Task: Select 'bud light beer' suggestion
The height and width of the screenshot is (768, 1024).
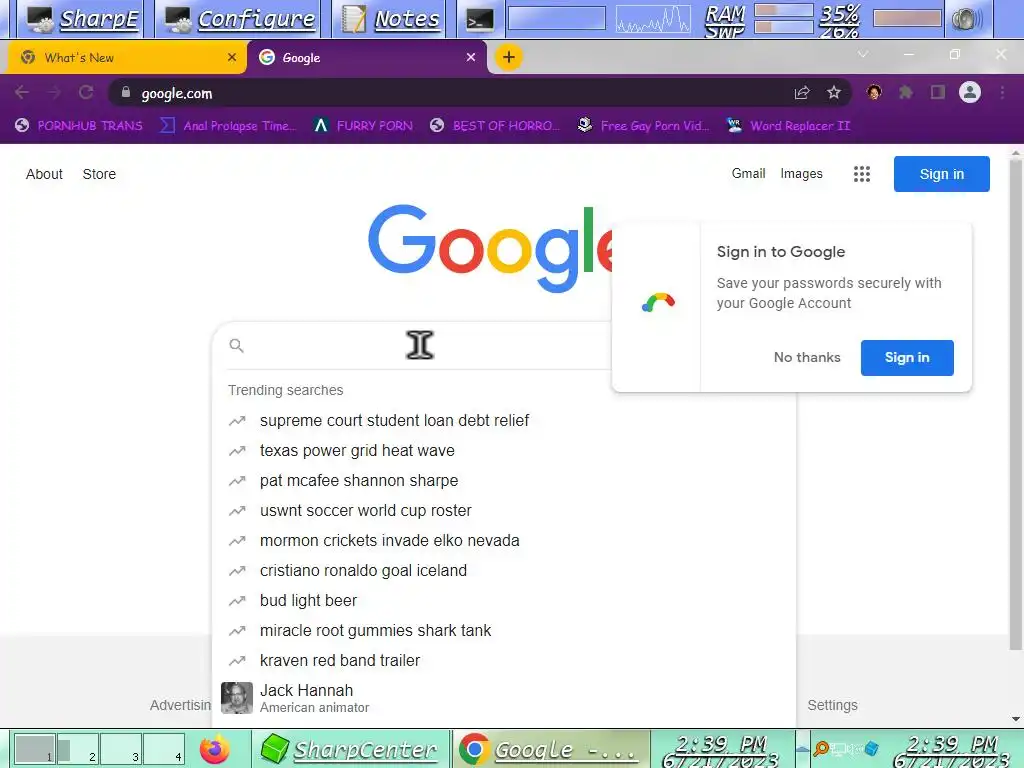Action: [x=308, y=601]
